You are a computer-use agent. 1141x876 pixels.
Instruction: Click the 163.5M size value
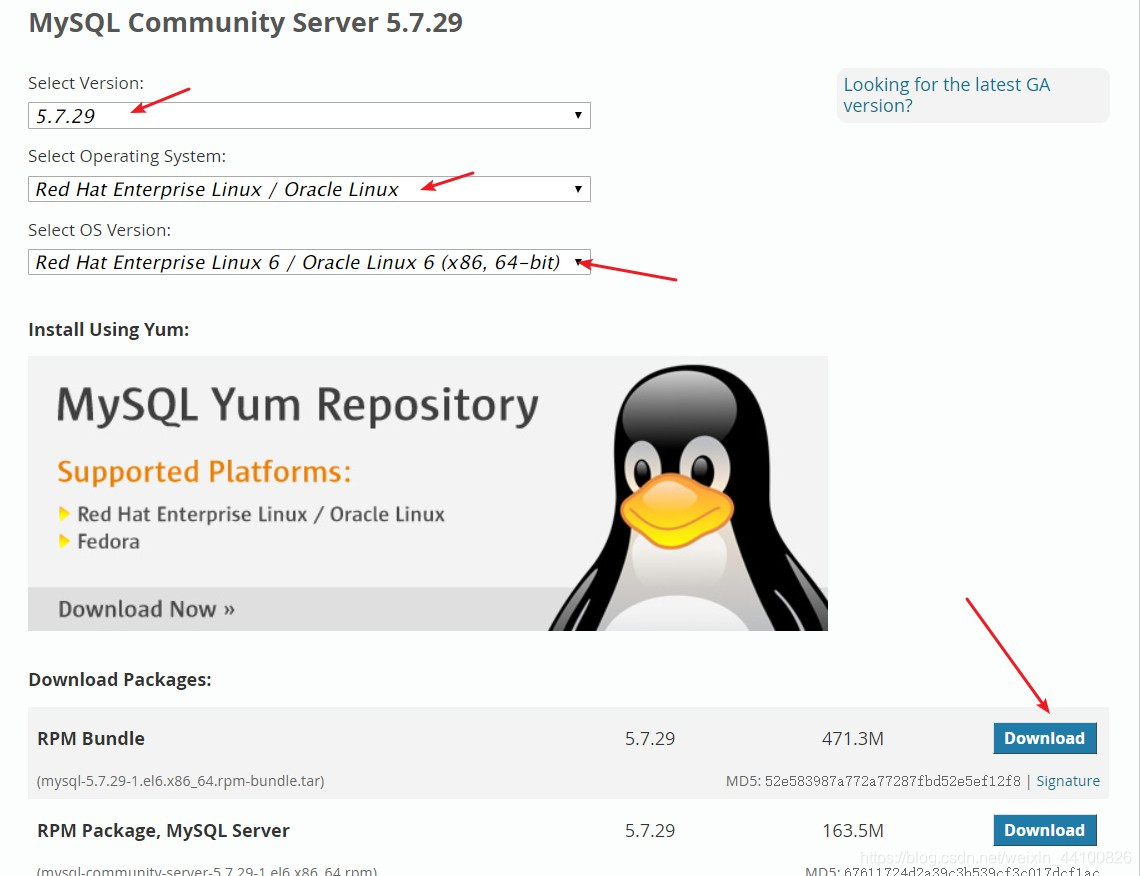pos(853,830)
